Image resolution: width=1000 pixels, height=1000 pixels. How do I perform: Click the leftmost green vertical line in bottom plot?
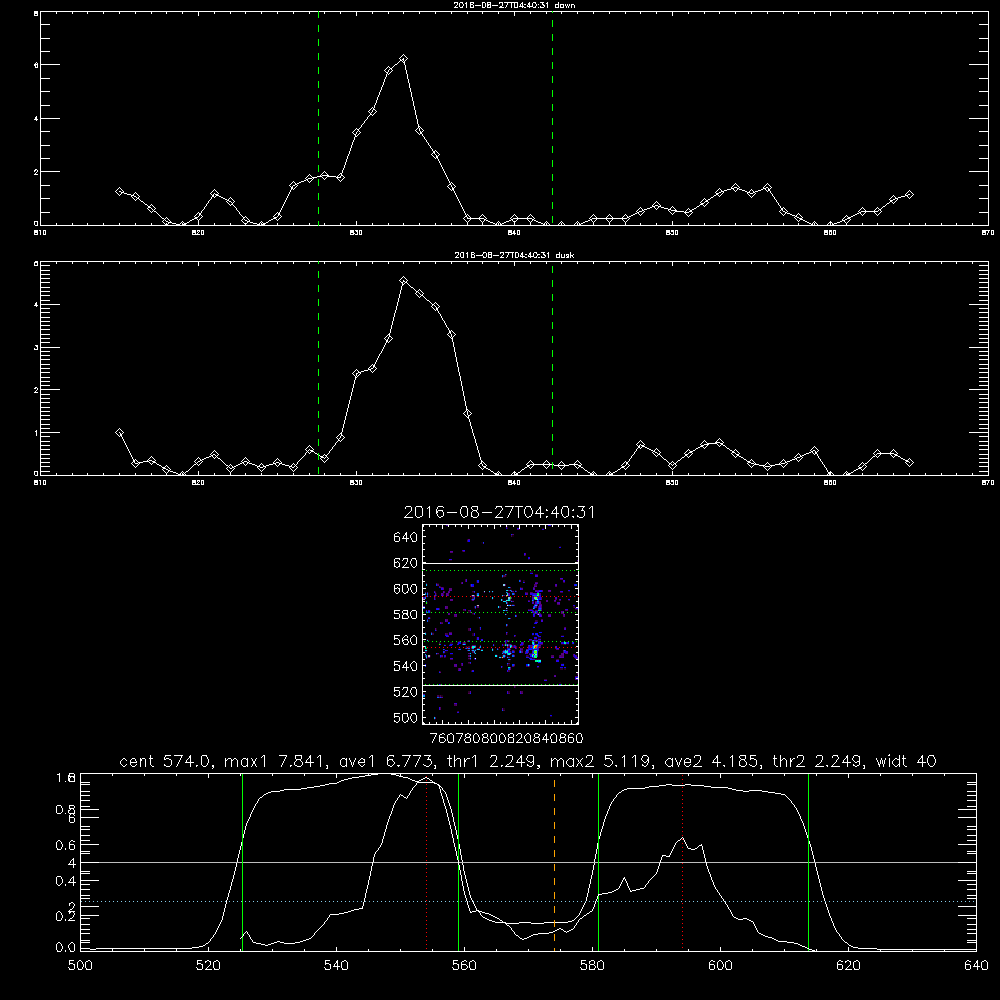tap(242, 862)
